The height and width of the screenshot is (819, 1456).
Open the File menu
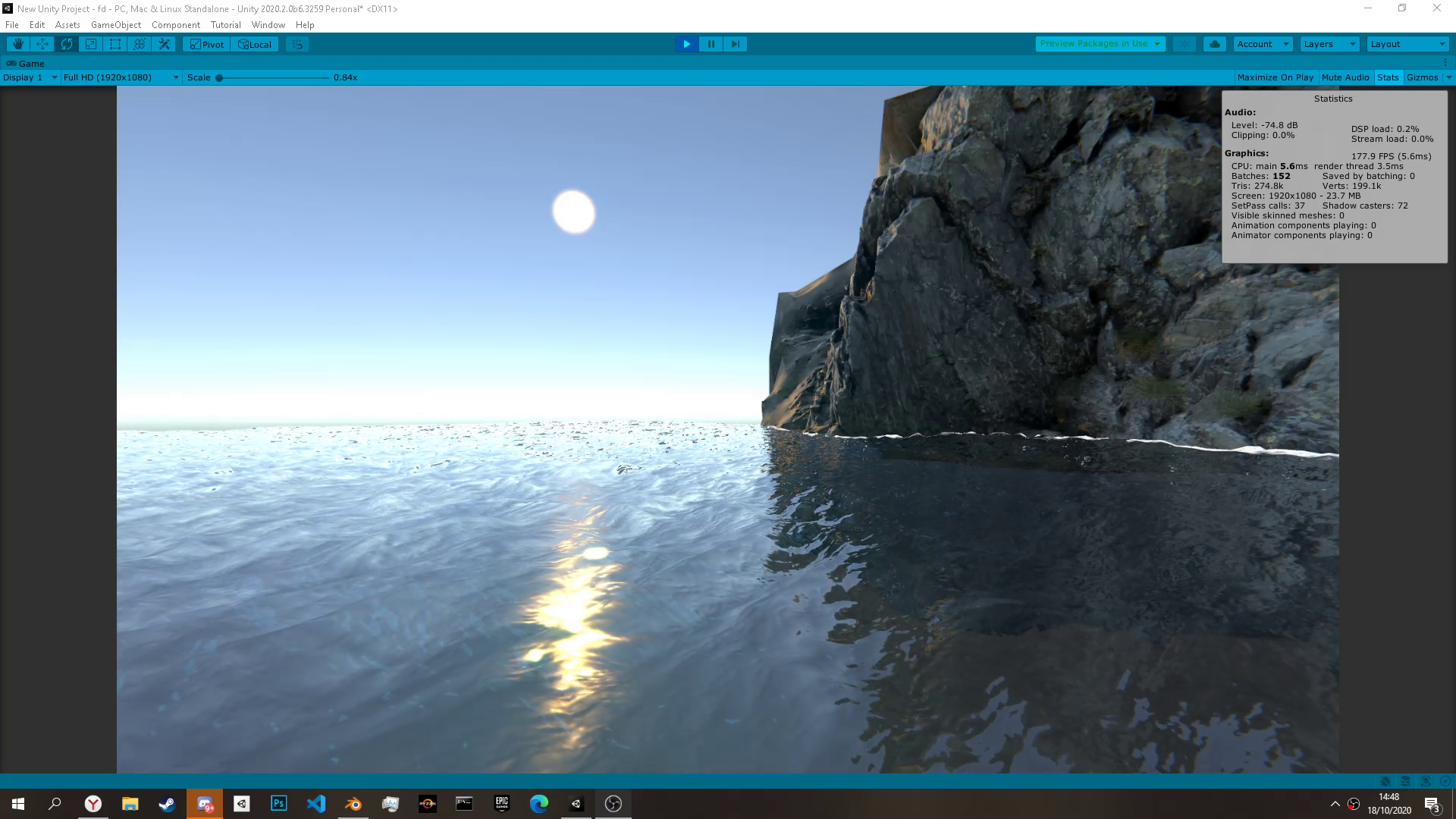[x=12, y=25]
